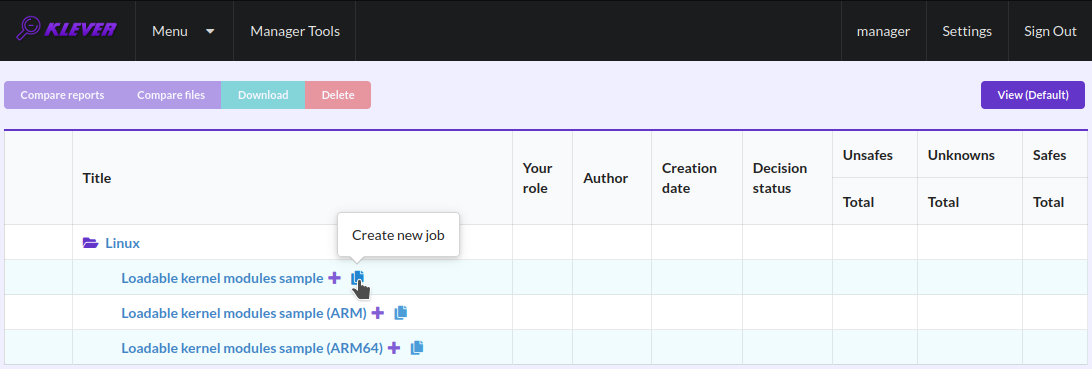Collapse the Linux folder icon

coord(91,243)
